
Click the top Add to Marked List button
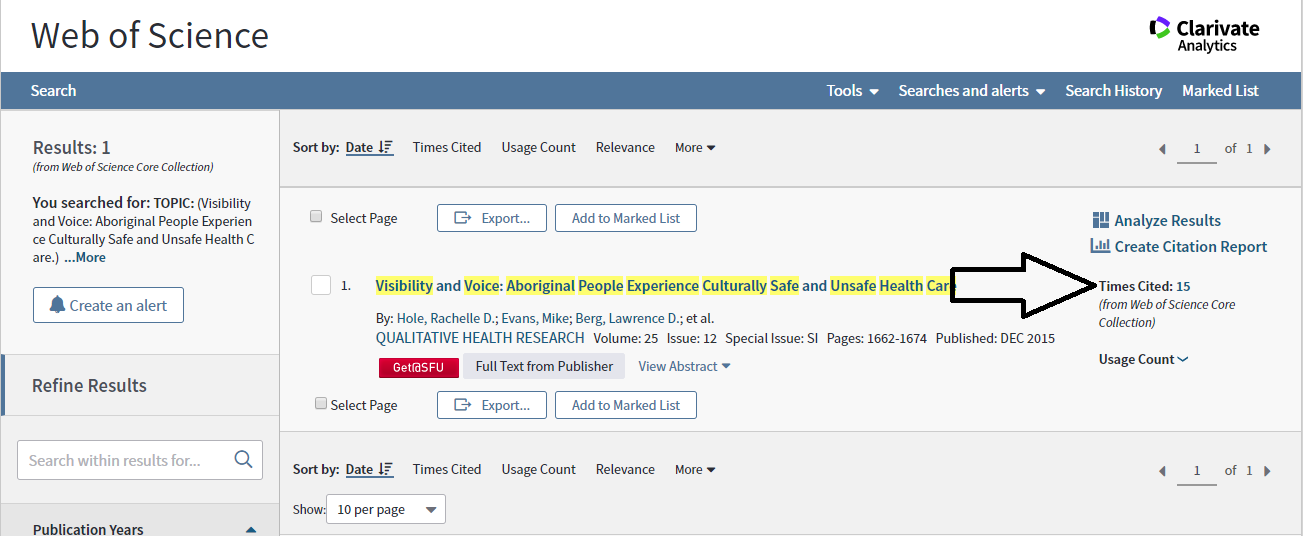[x=626, y=218]
